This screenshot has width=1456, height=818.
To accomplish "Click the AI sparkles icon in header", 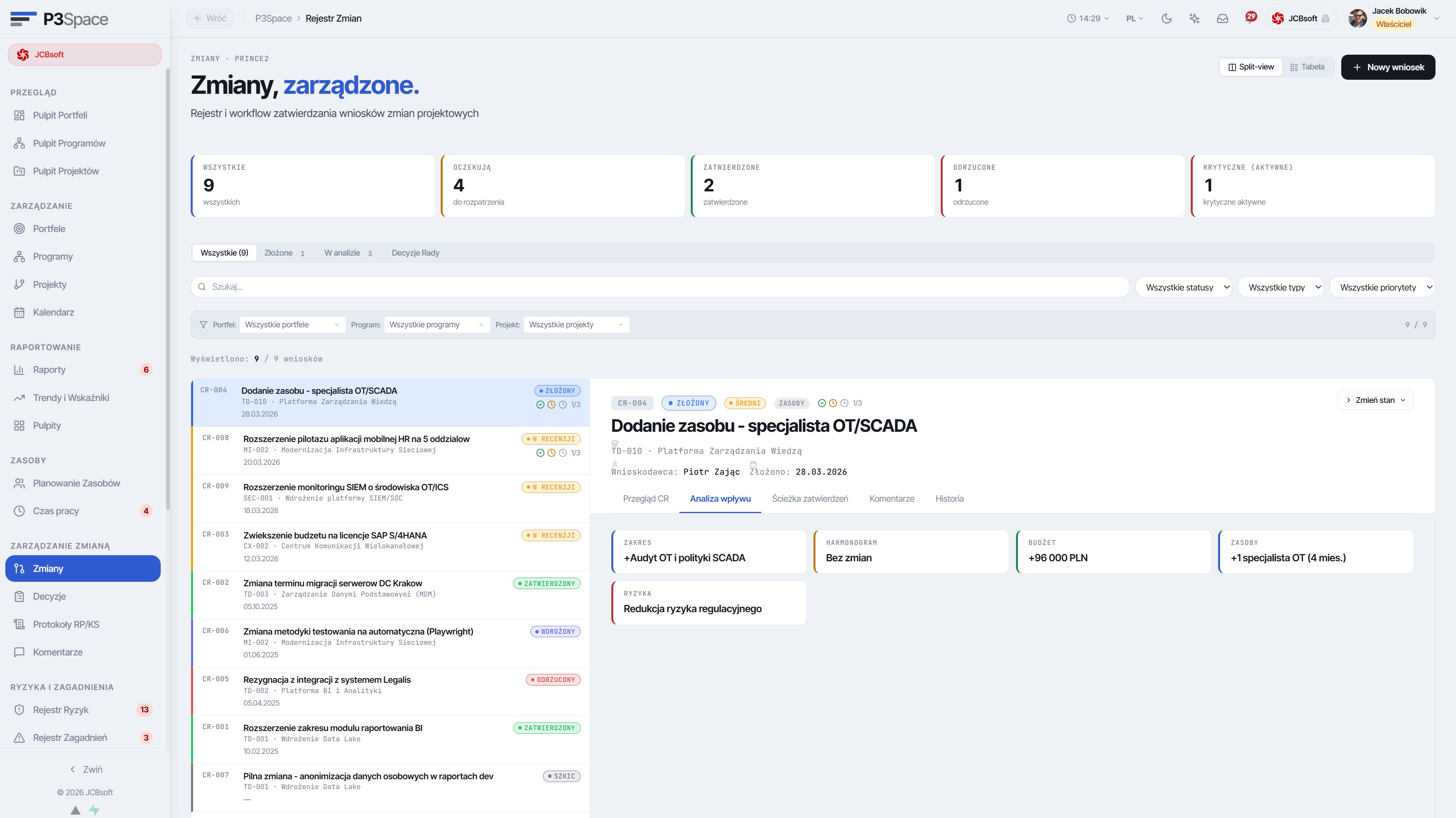I will (x=1194, y=19).
